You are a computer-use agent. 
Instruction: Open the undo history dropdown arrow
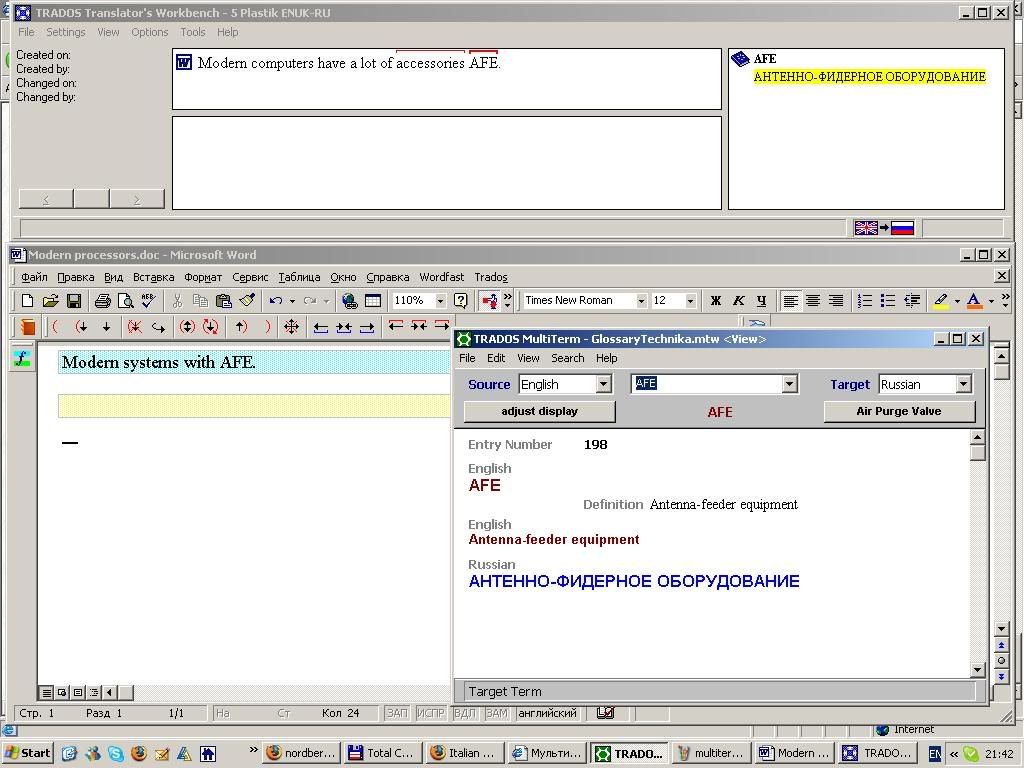292,301
